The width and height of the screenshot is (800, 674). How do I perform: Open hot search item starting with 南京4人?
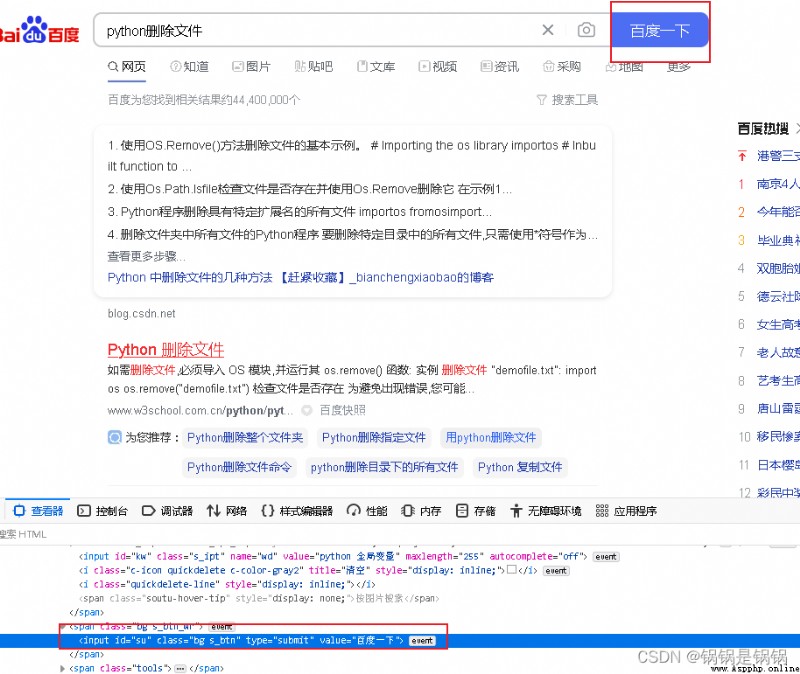click(x=779, y=184)
